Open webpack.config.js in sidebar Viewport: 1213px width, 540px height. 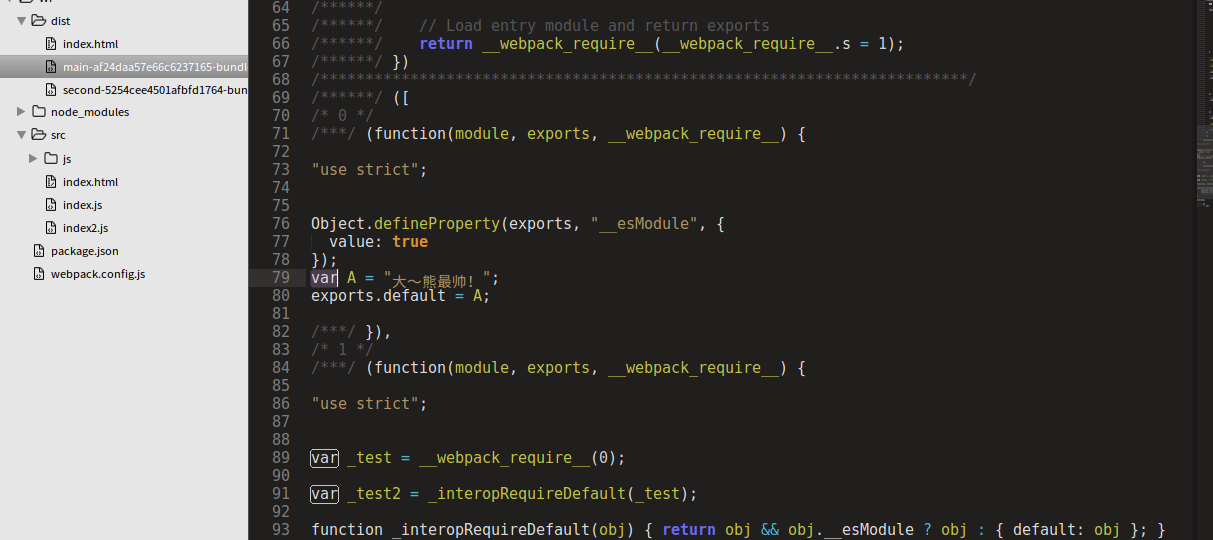[x=98, y=273]
